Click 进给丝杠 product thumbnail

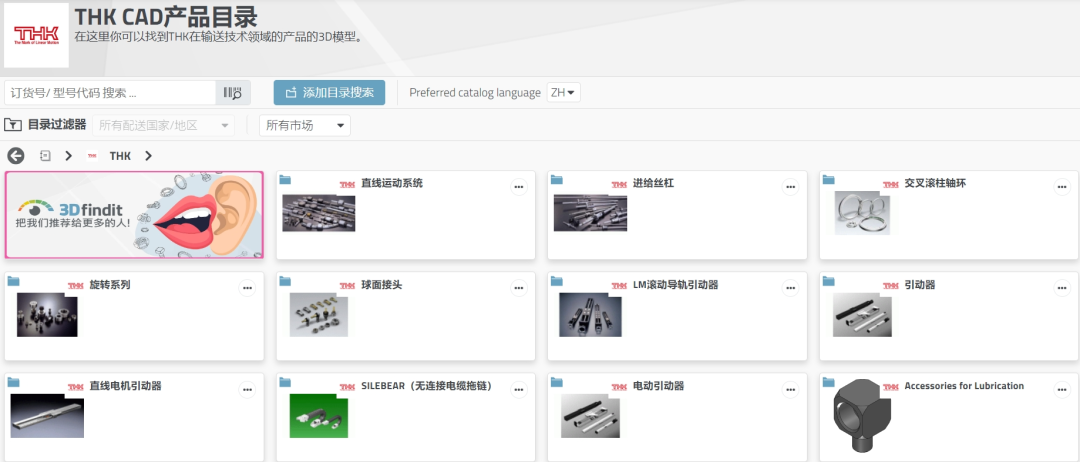[x=591, y=213]
